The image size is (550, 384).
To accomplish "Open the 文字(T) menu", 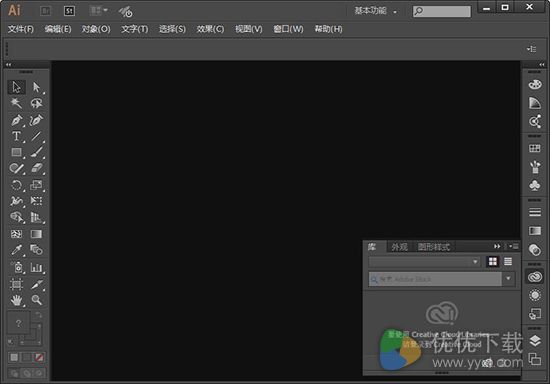I will click(135, 29).
